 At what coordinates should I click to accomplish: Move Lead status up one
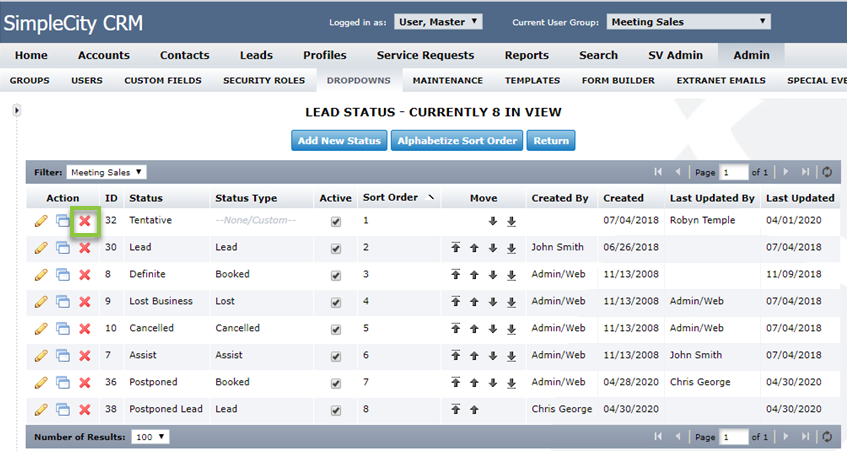click(474, 248)
